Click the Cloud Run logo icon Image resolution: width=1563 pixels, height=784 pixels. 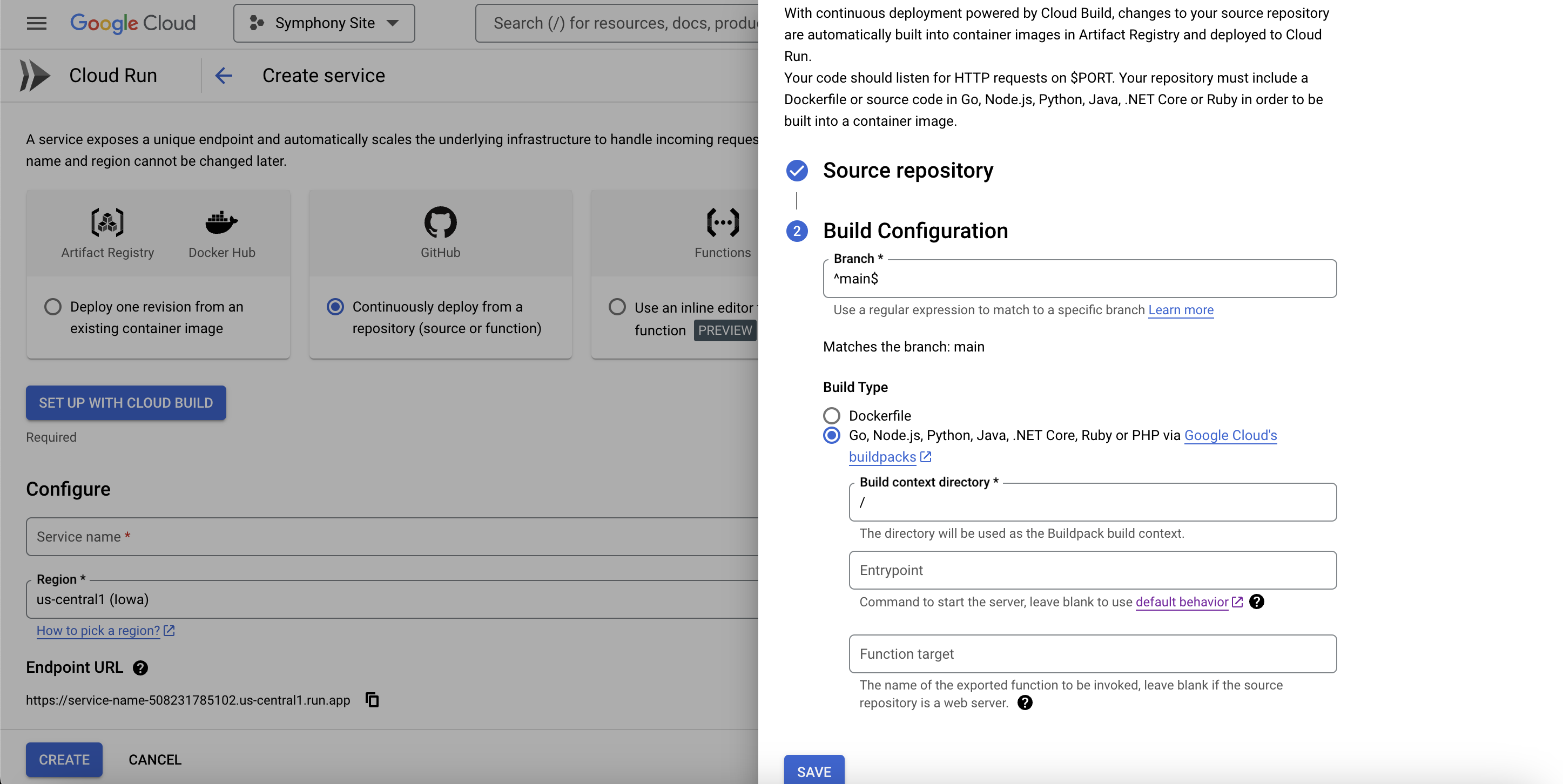click(x=35, y=75)
